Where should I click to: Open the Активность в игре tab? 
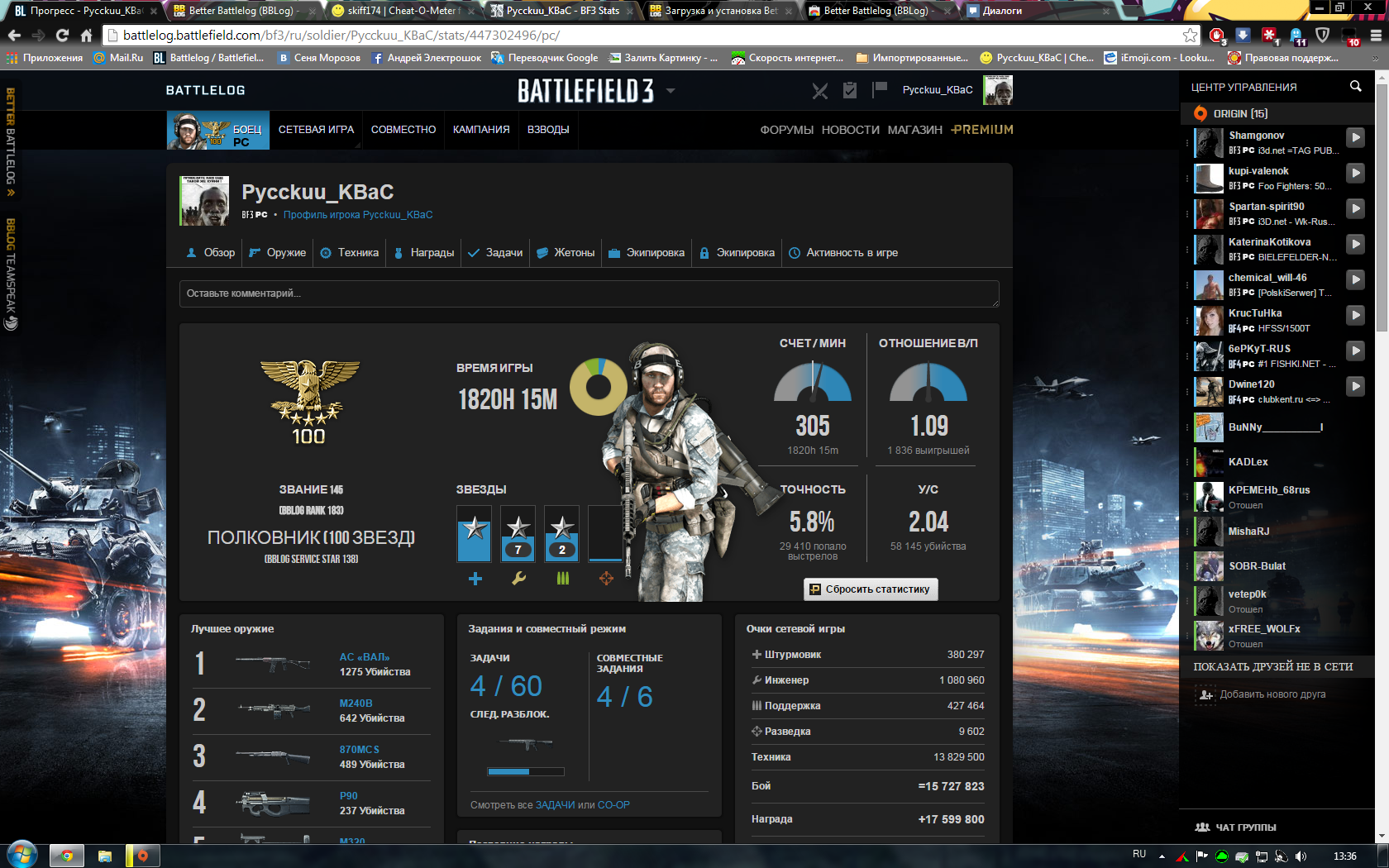tap(843, 253)
